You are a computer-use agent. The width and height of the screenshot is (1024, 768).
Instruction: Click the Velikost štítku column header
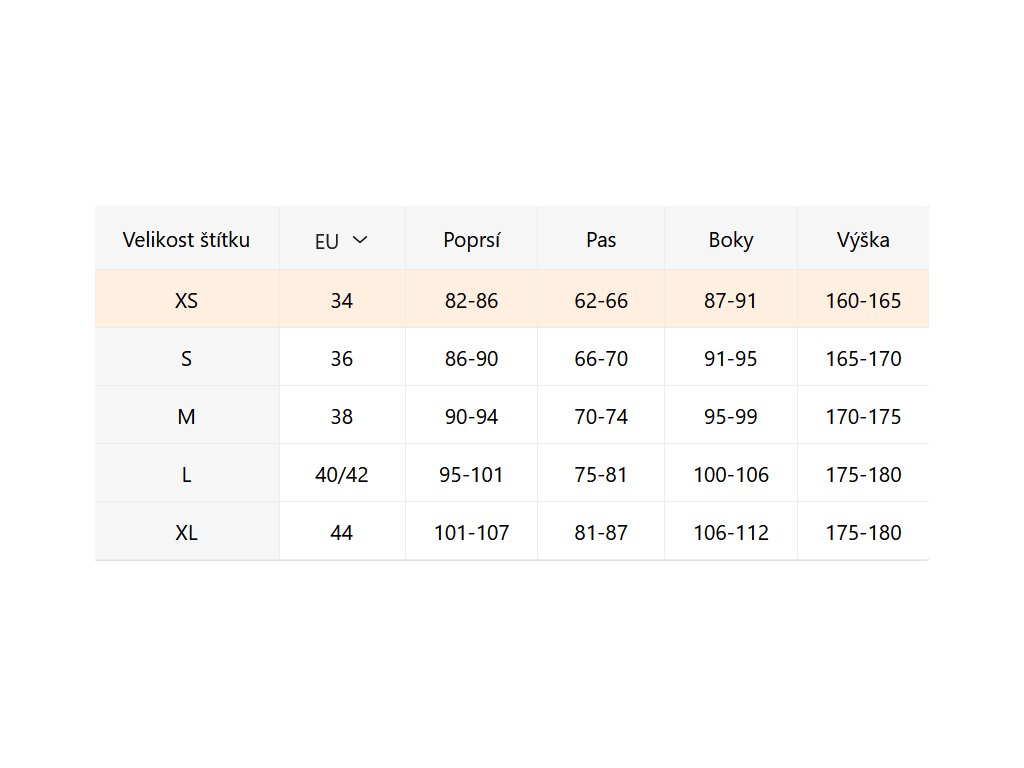point(186,240)
